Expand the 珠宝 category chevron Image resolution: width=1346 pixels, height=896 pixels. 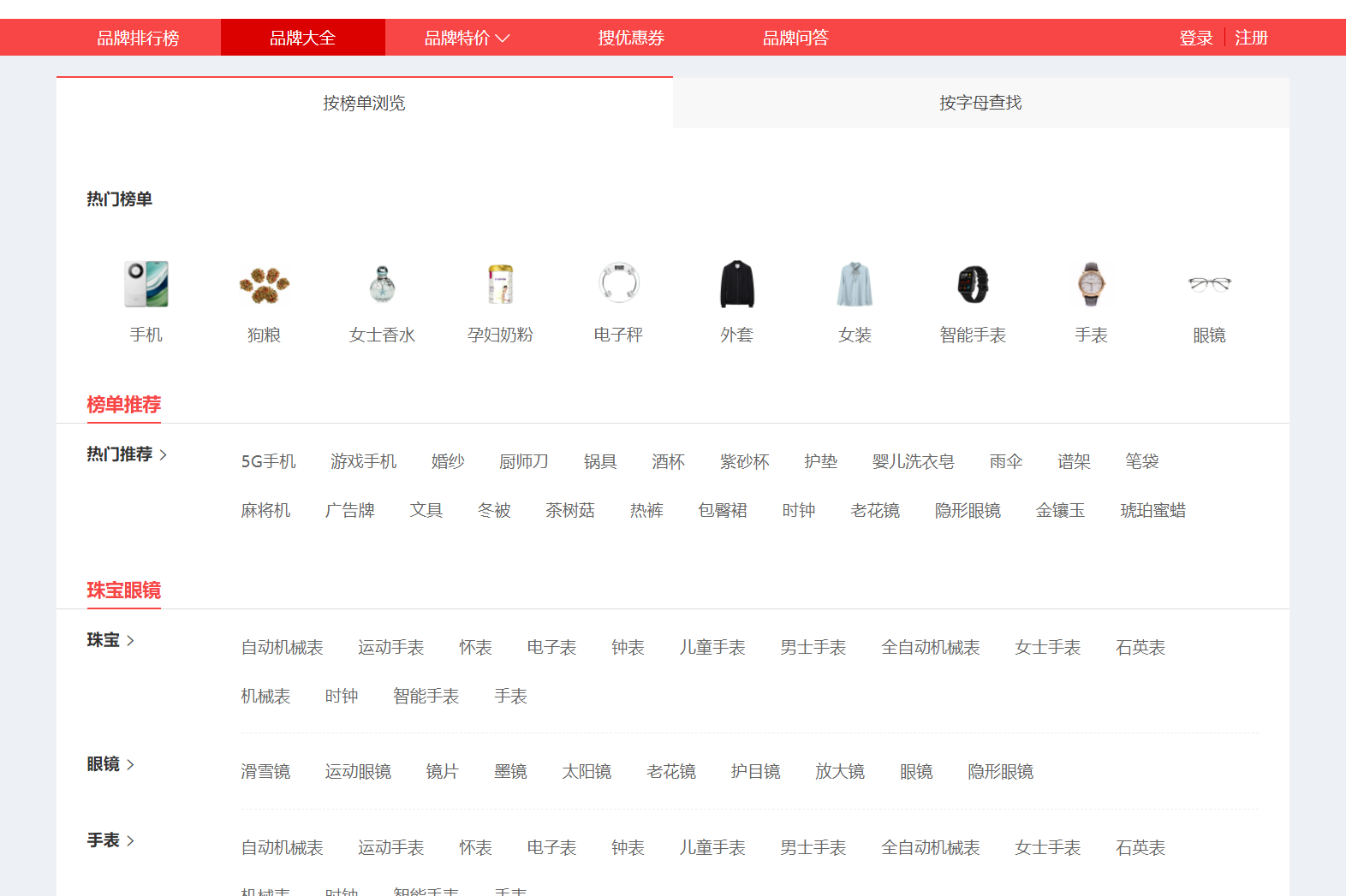(x=130, y=640)
